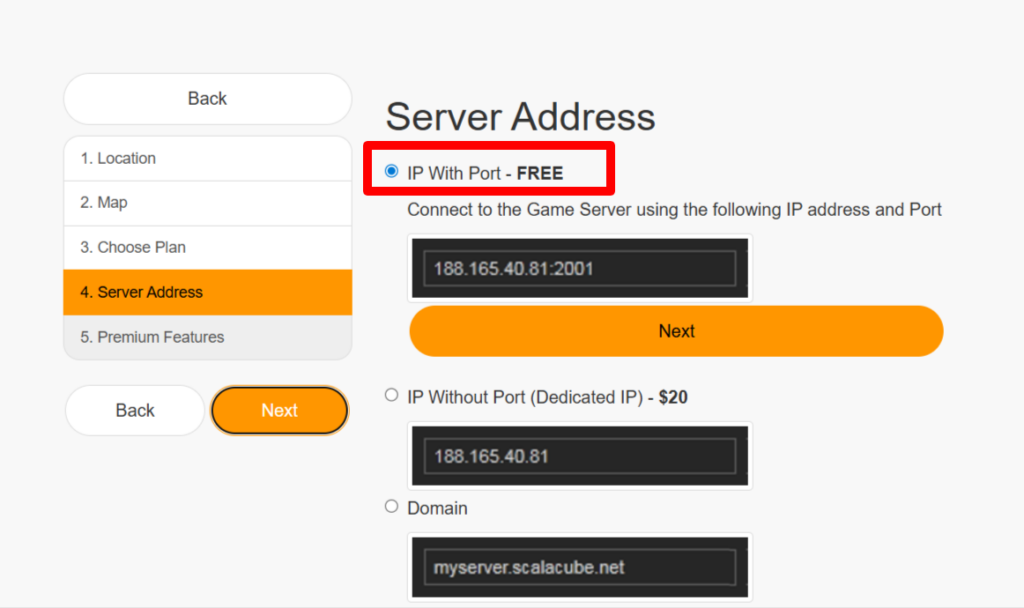
Task: Click the dedicated IP 188.165.40.81 field
Action: [579, 456]
